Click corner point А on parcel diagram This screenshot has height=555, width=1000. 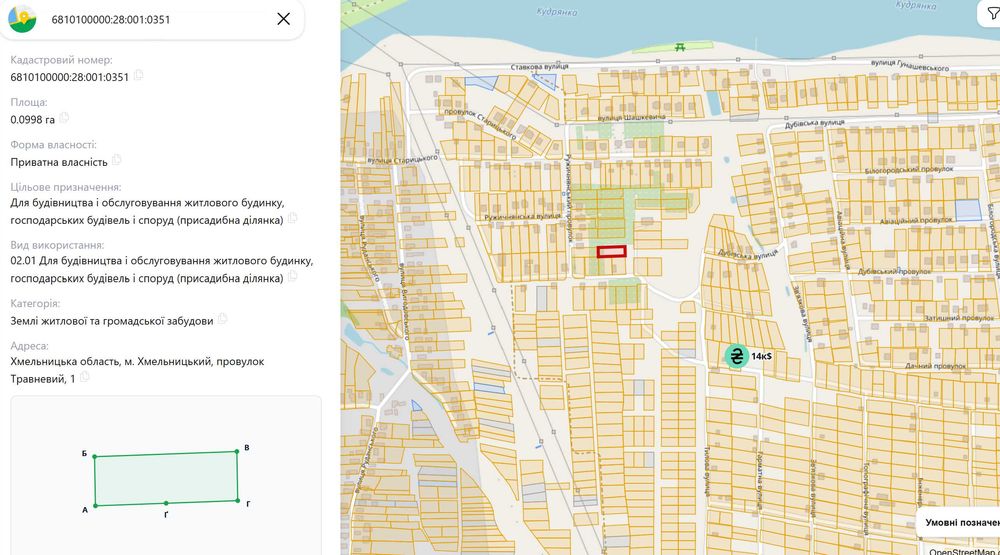coord(95,505)
